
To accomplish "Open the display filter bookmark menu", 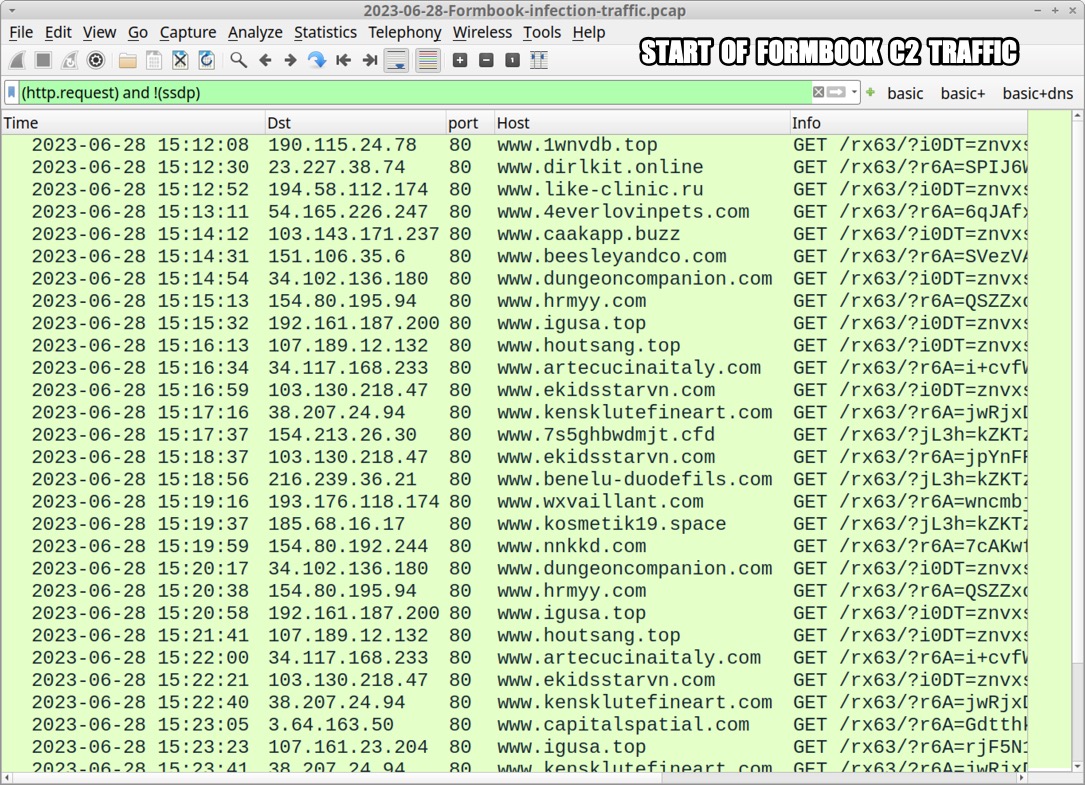I will 12,92.
